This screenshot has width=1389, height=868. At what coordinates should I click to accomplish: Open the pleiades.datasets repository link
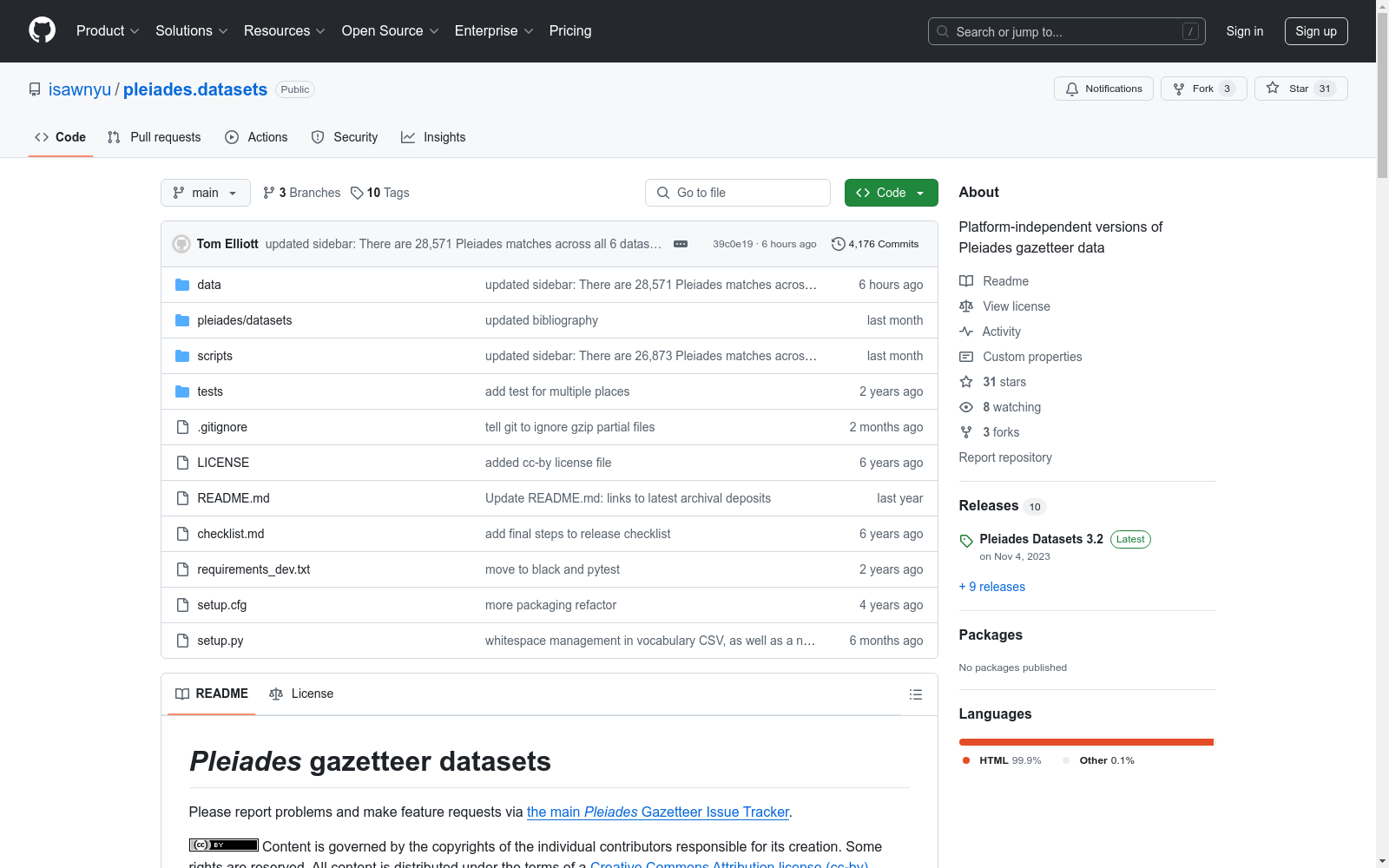tap(195, 89)
